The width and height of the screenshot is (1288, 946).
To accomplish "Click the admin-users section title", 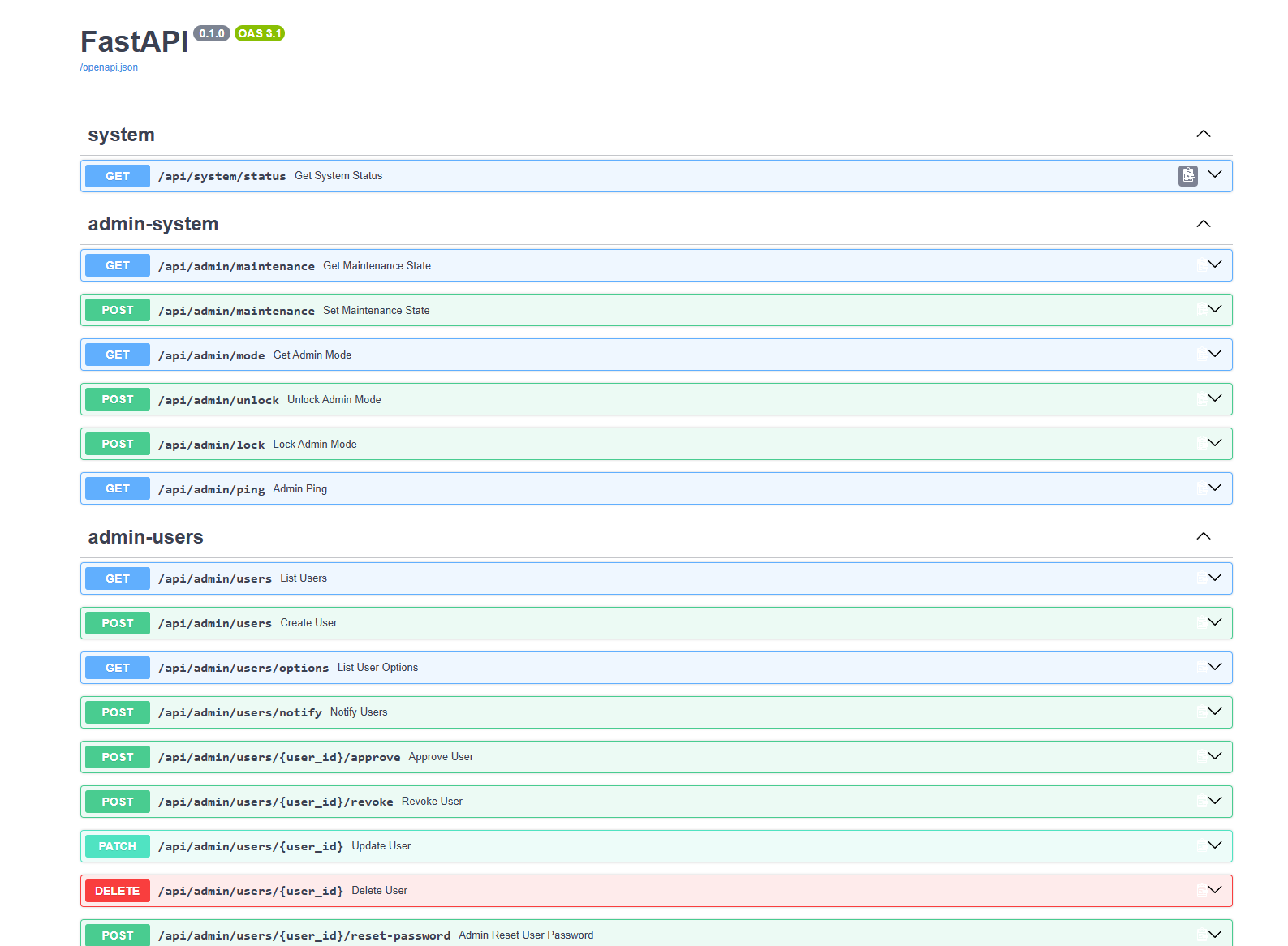I will 145,537.
